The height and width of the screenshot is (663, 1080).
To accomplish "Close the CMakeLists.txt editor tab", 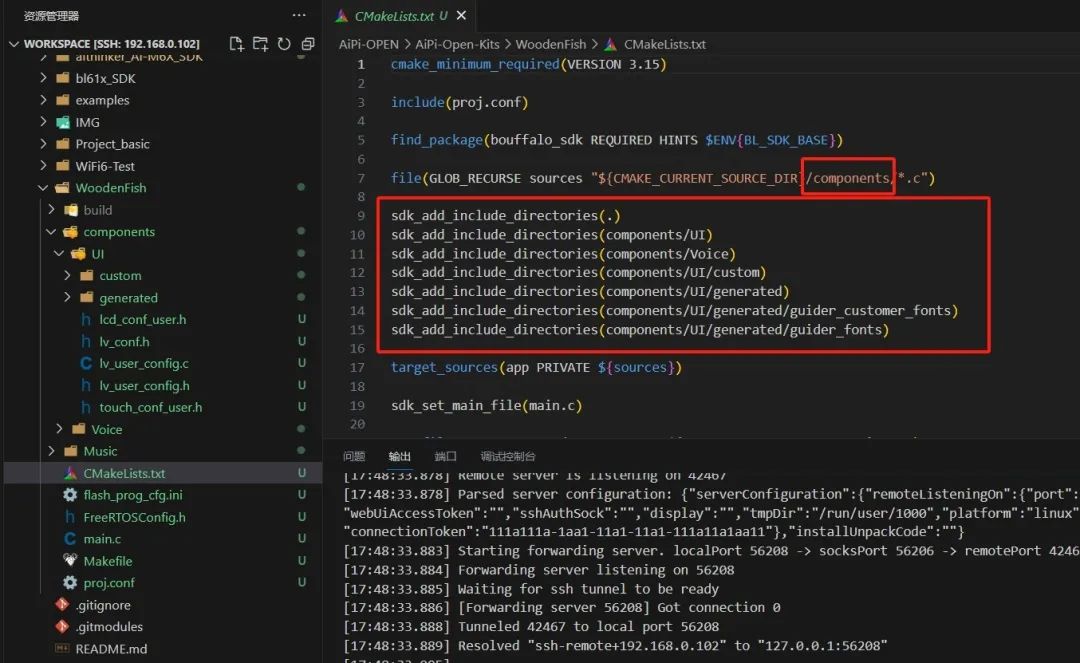I will pos(461,15).
